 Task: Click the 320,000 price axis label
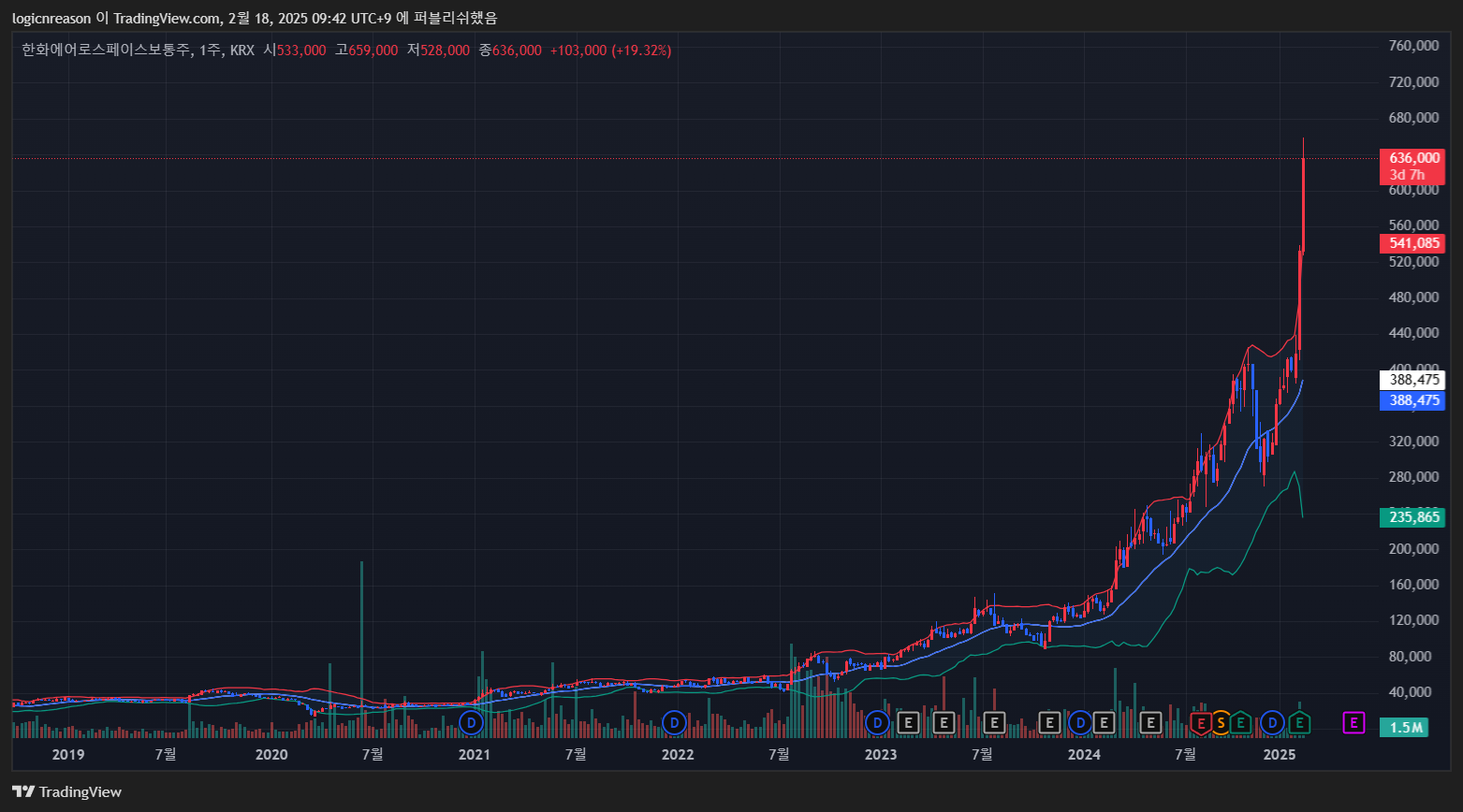click(1413, 442)
